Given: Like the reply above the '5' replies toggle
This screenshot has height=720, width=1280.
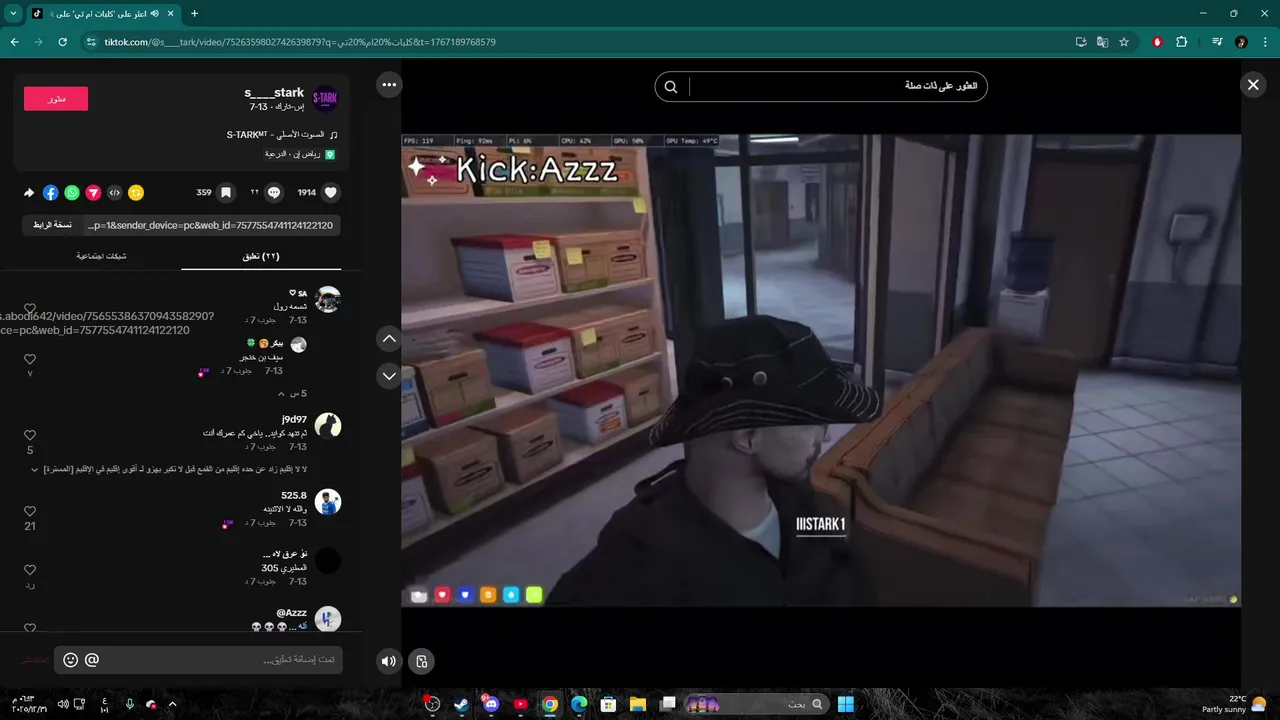Looking at the screenshot, I should [x=30, y=359].
